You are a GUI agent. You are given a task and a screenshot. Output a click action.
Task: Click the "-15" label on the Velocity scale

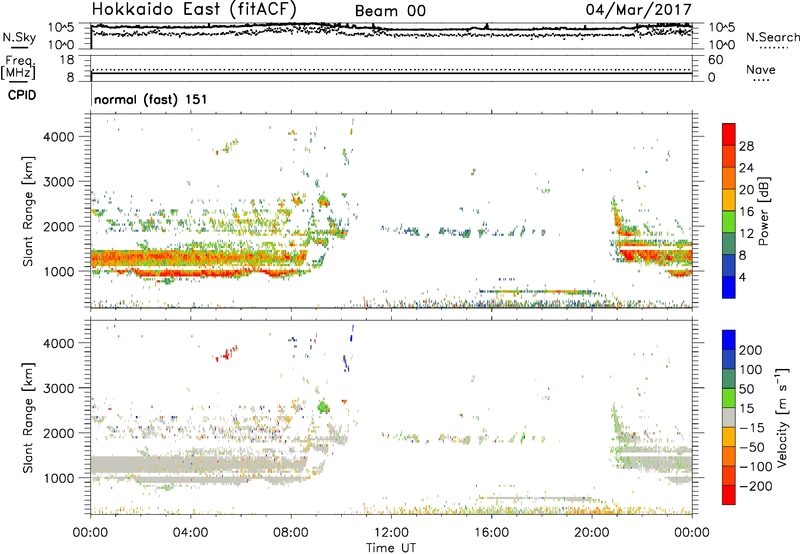tap(752, 427)
